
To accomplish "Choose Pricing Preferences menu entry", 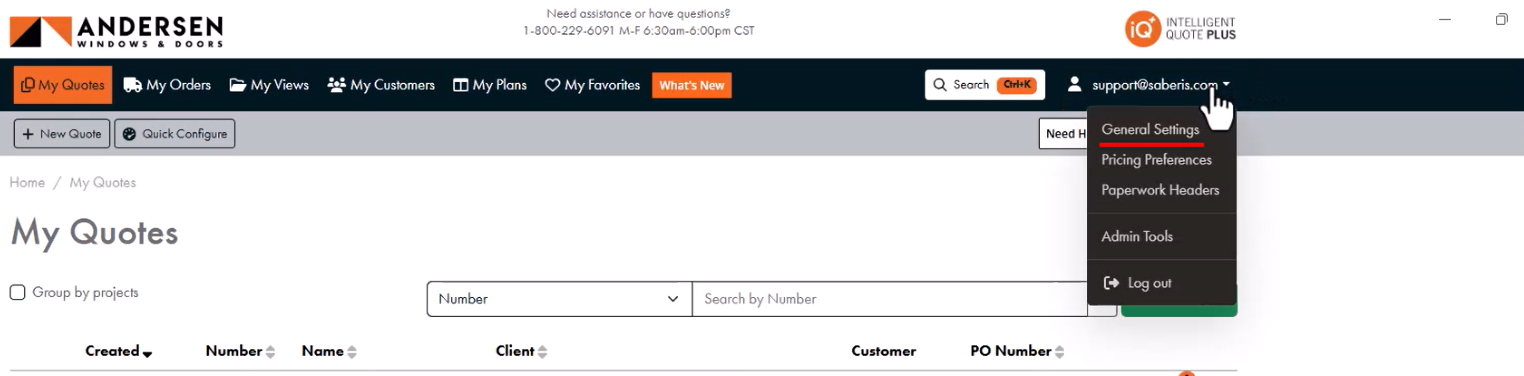I will coord(1156,160).
